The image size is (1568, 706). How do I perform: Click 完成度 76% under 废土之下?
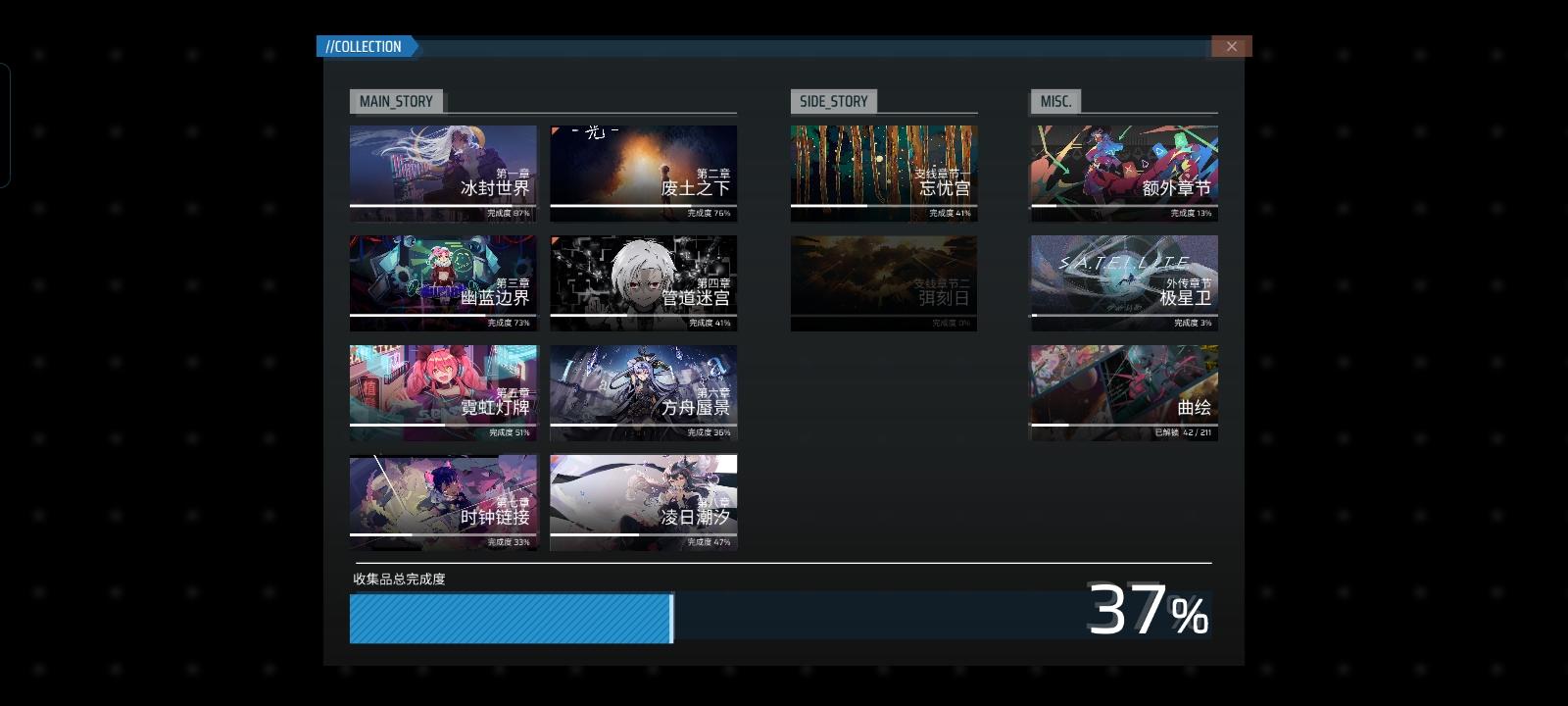point(709,213)
